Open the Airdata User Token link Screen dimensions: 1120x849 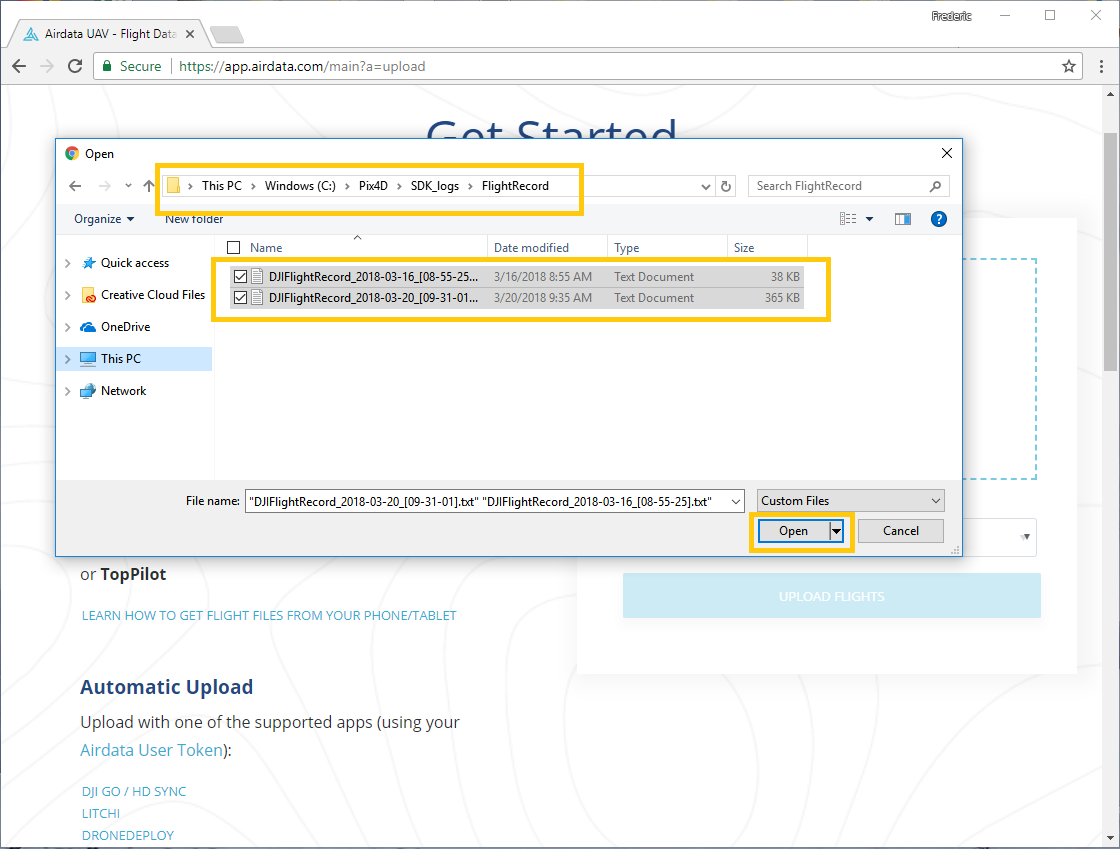[151, 750]
